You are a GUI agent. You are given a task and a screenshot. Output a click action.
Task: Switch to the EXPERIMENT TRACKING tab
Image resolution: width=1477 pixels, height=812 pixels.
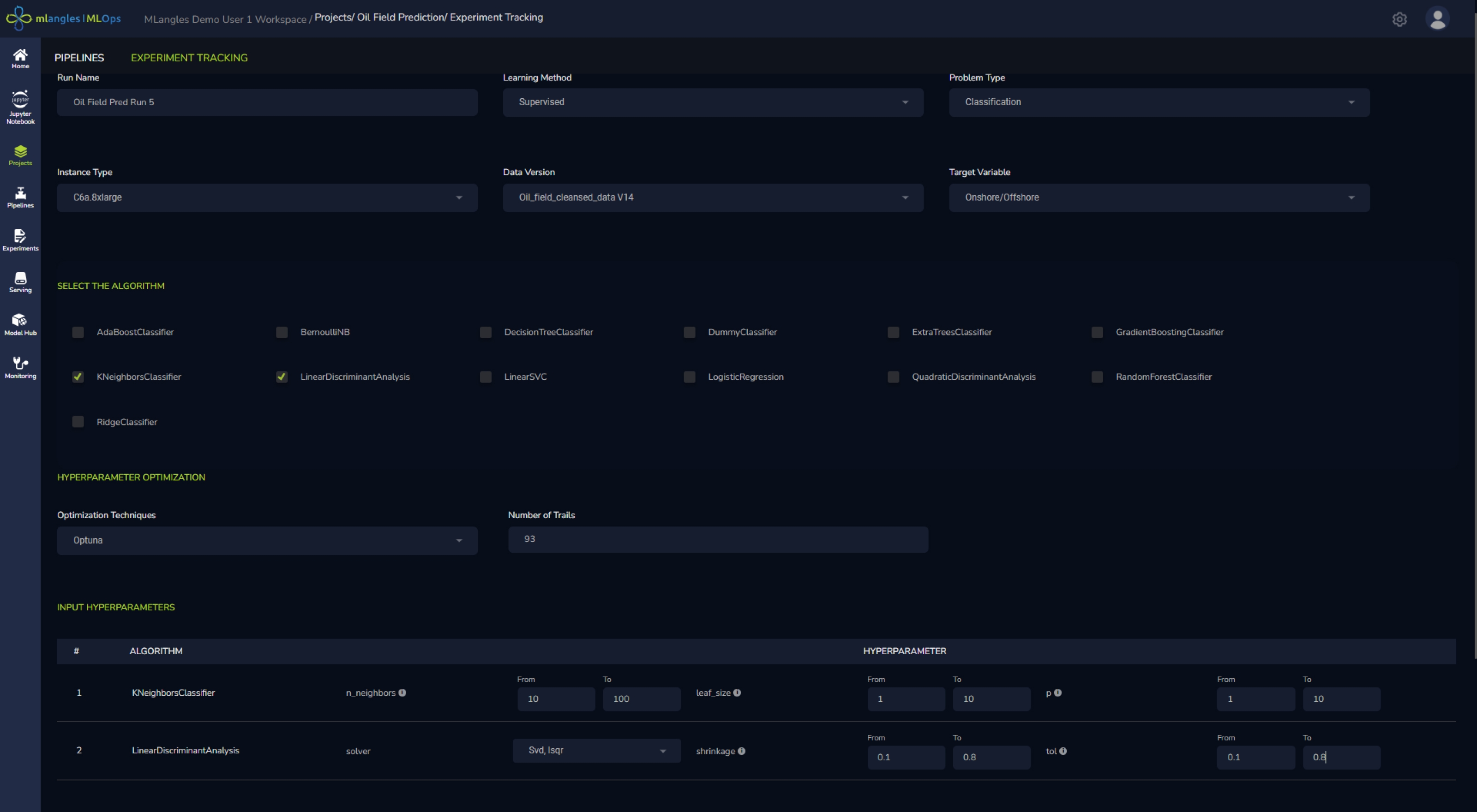point(189,58)
